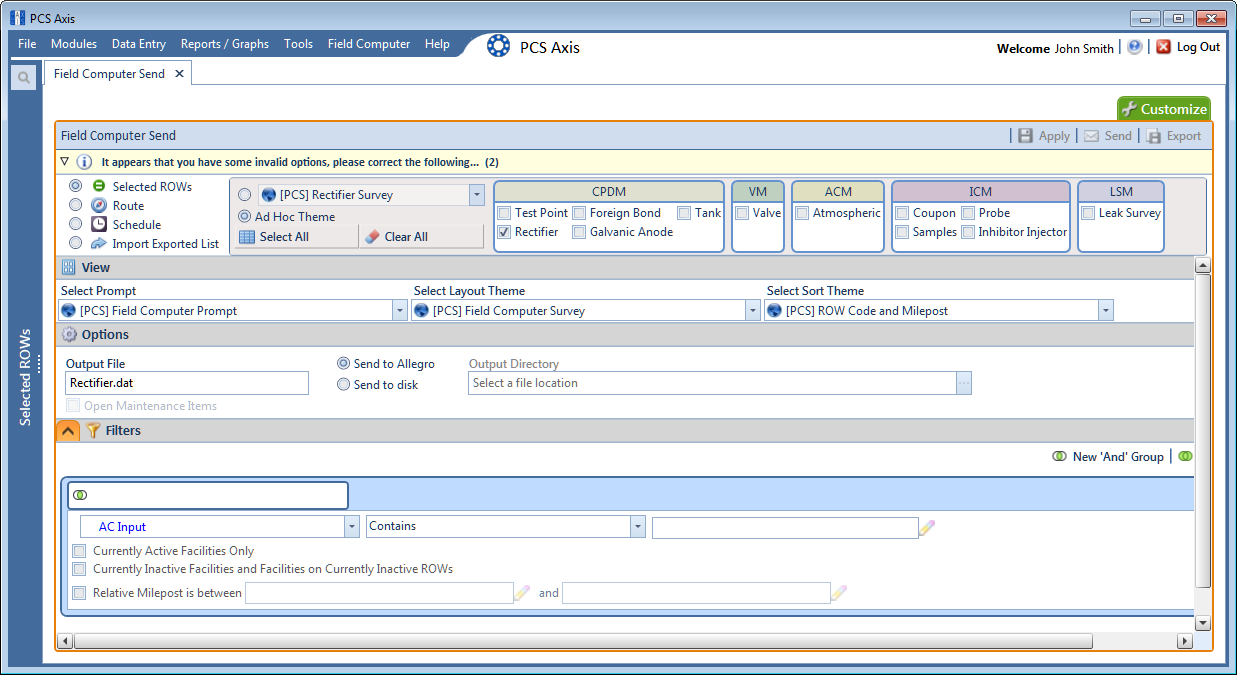Click the Select All button
Screen dimensions: 1237x675
click(296, 237)
